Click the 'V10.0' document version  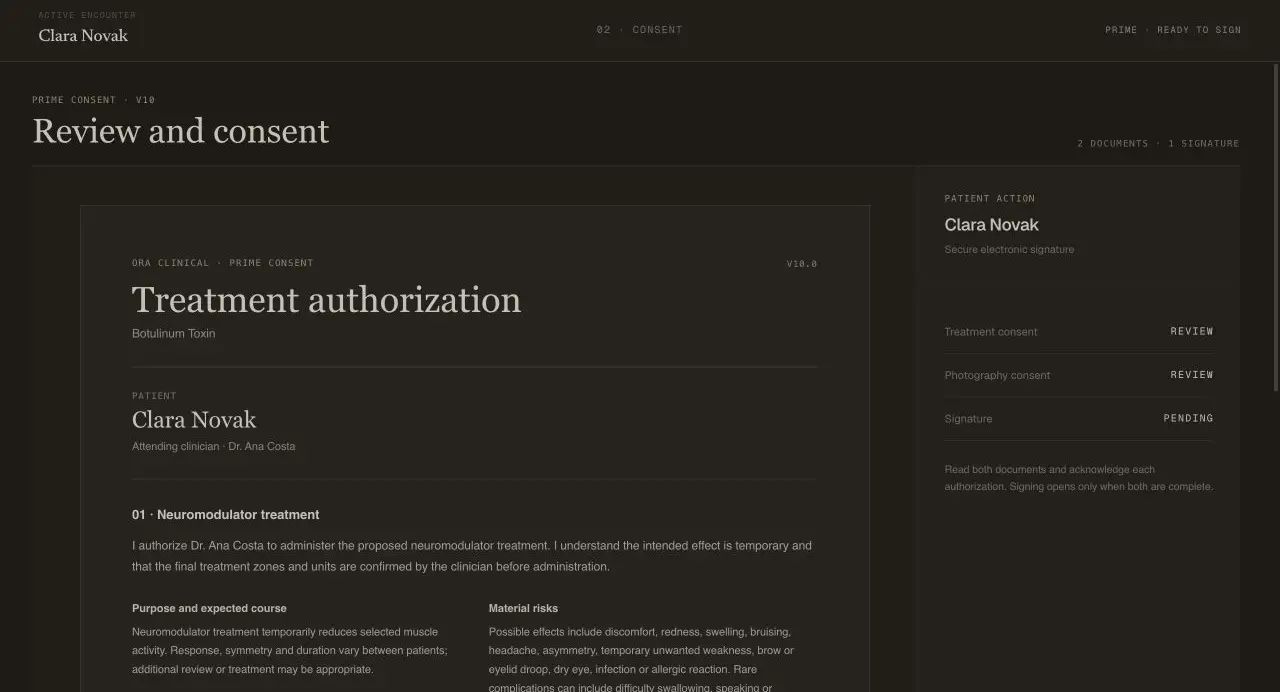pyautogui.click(x=802, y=264)
